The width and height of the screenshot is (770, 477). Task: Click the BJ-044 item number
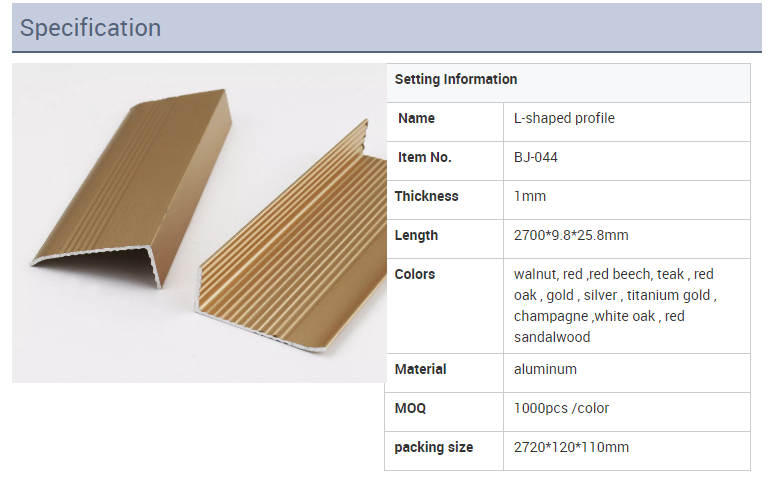(x=536, y=157)
